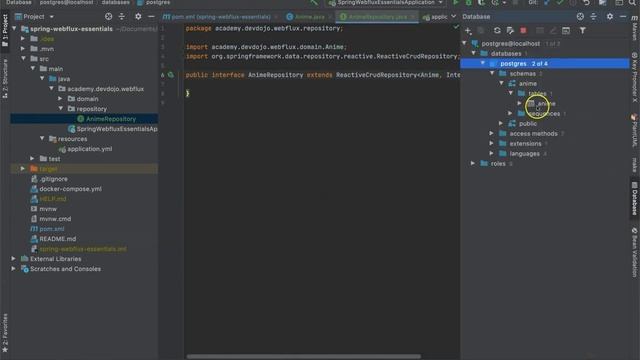Screen dimensions: 640x360
Task: Click the Database panel collapse-all icon
Action: [x=593, y=17]
